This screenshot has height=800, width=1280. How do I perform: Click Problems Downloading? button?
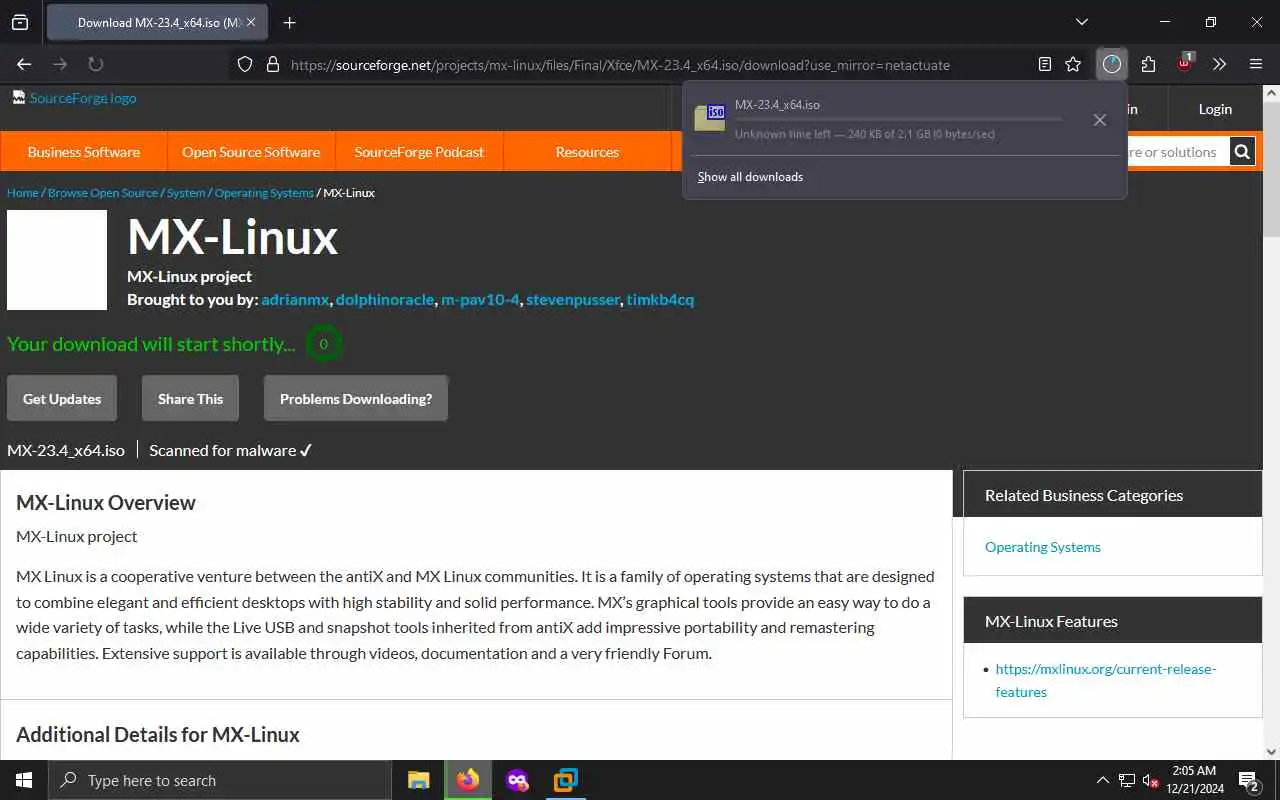click(356, 398)
